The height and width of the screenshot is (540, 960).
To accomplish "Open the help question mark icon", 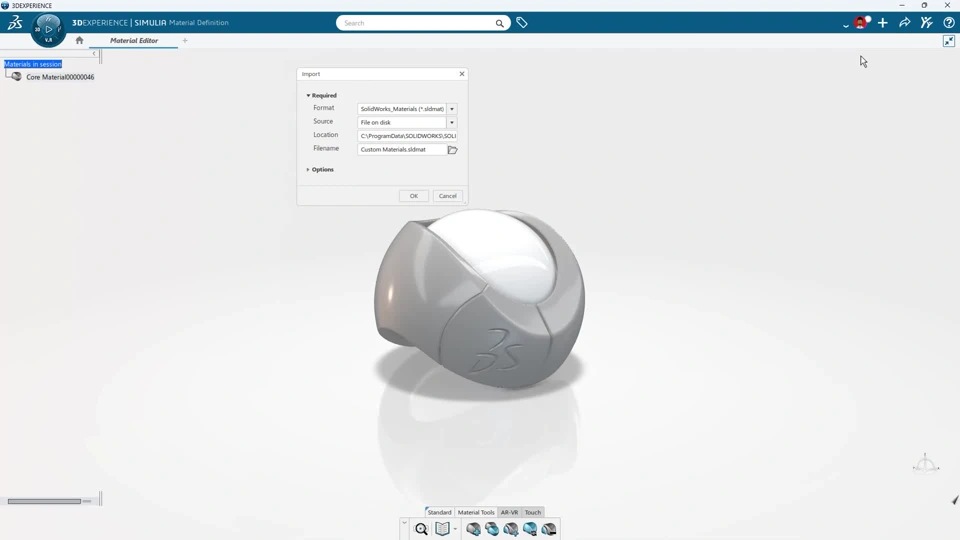I will tap(948, 23).
